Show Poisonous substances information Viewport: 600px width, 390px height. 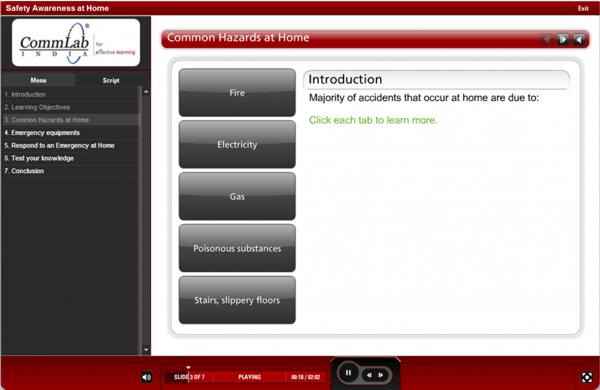(x=237, y=248)
